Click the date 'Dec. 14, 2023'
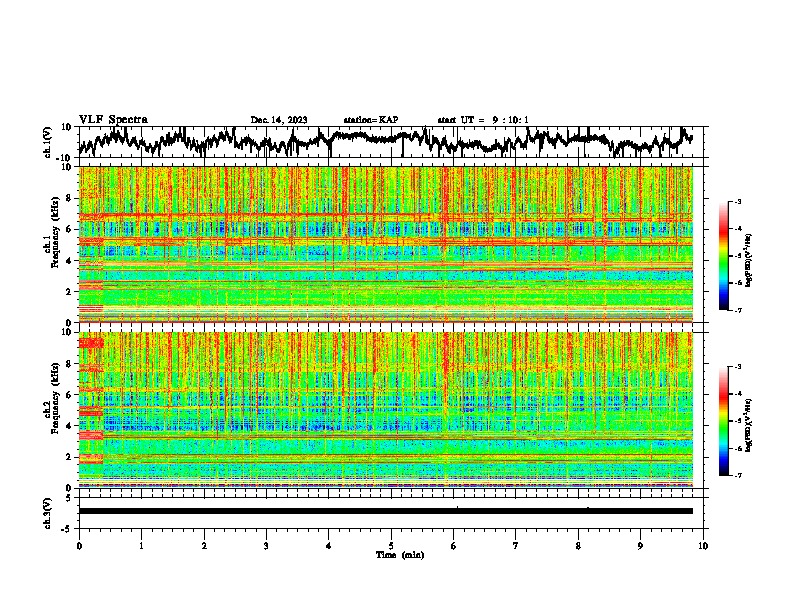The height and width of the screenshot is (612, 792). pyautogui.click(x=279, y=120)
